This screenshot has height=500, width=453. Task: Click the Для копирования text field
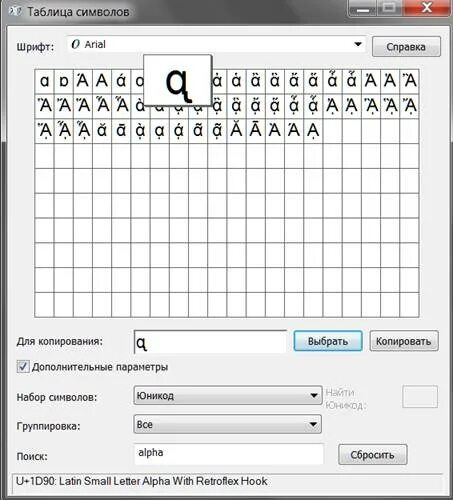210,342
